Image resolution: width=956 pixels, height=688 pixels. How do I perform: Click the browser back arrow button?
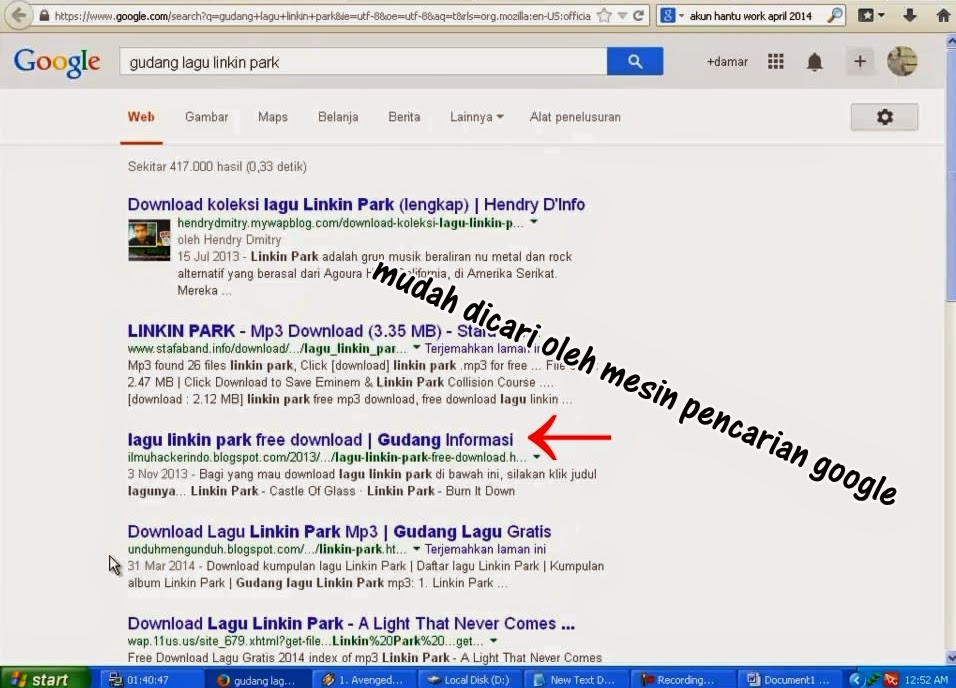click(x=18, y=15)
